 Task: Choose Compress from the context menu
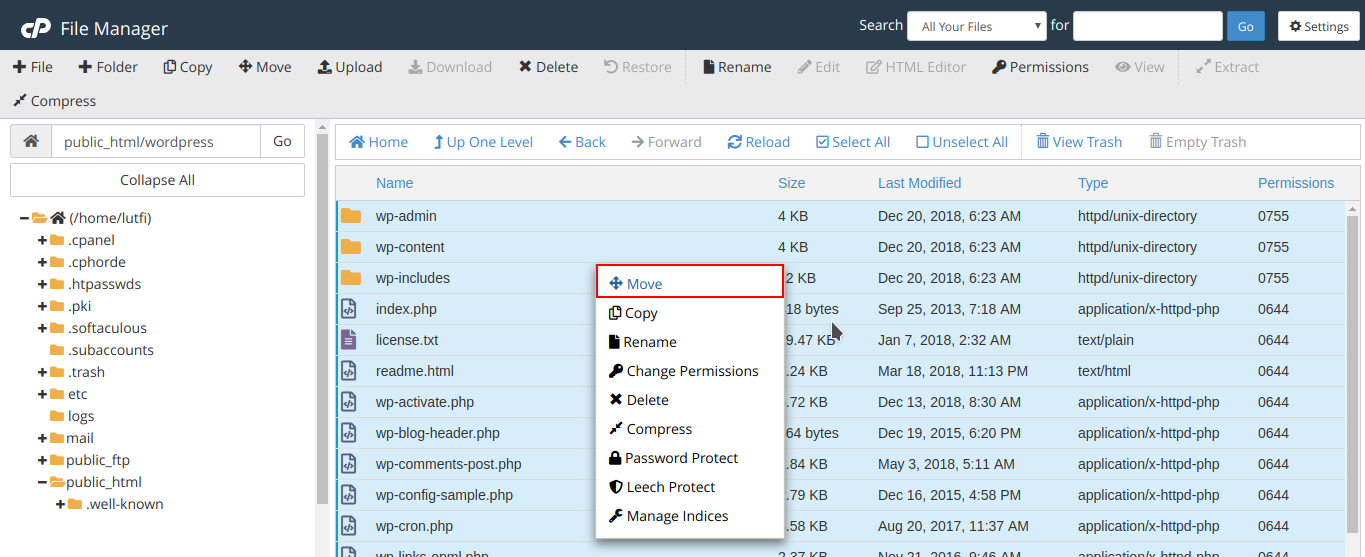(x=689, y=429)
